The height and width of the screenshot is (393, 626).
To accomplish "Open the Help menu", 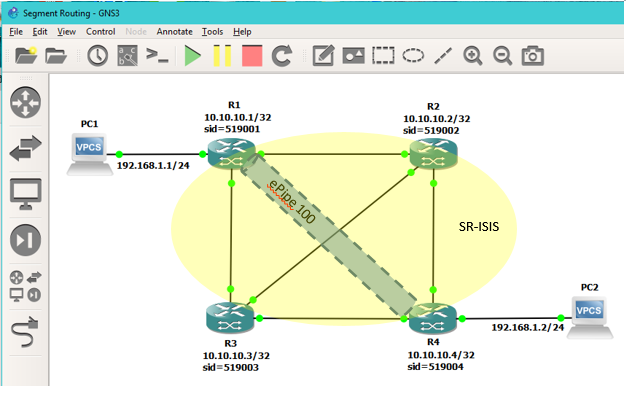I will (242, 32).
